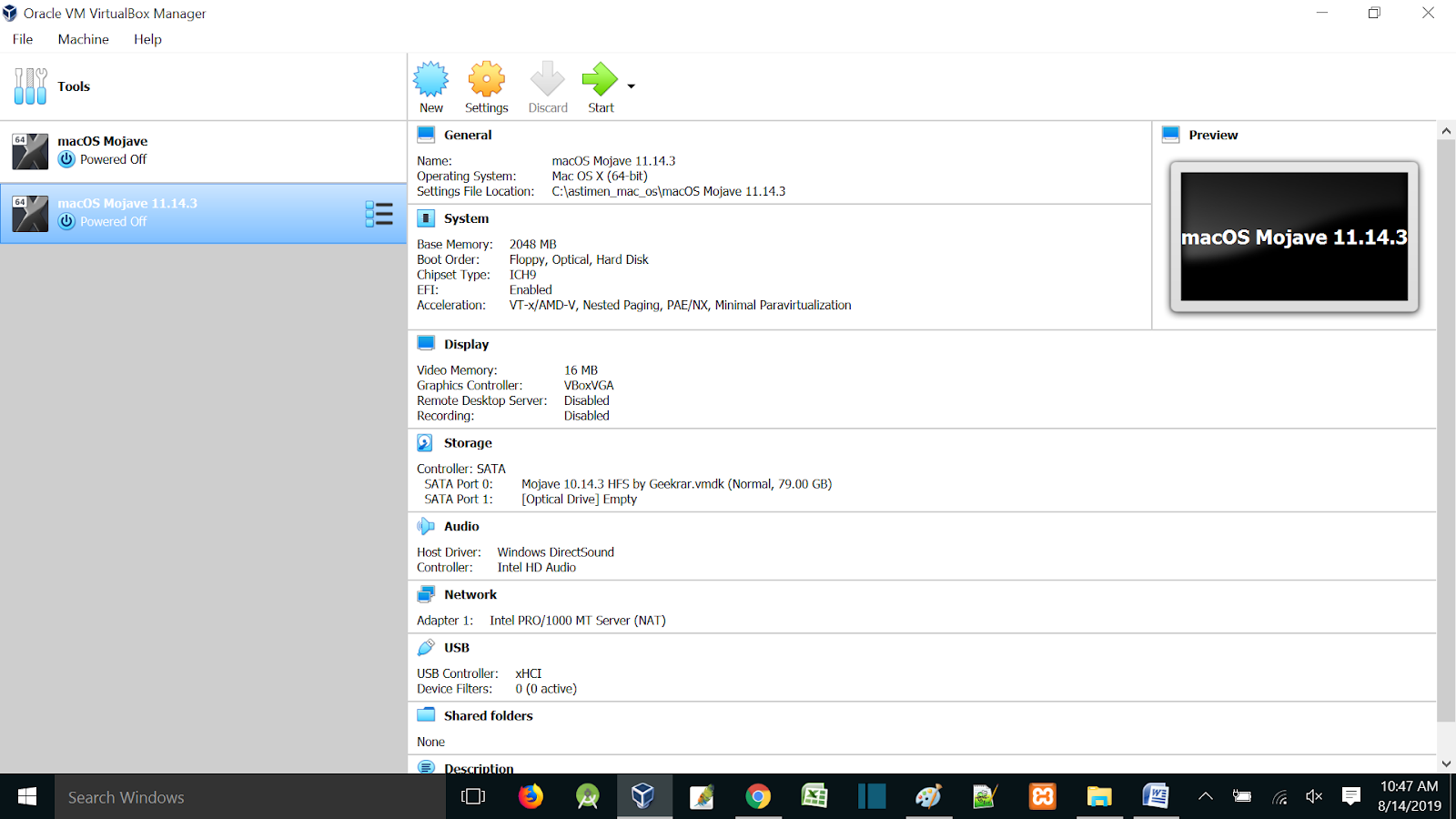Launch Google Chrome from the taskbar
The width and height of the screenshot is (1456, 819).
coord(758,796)
